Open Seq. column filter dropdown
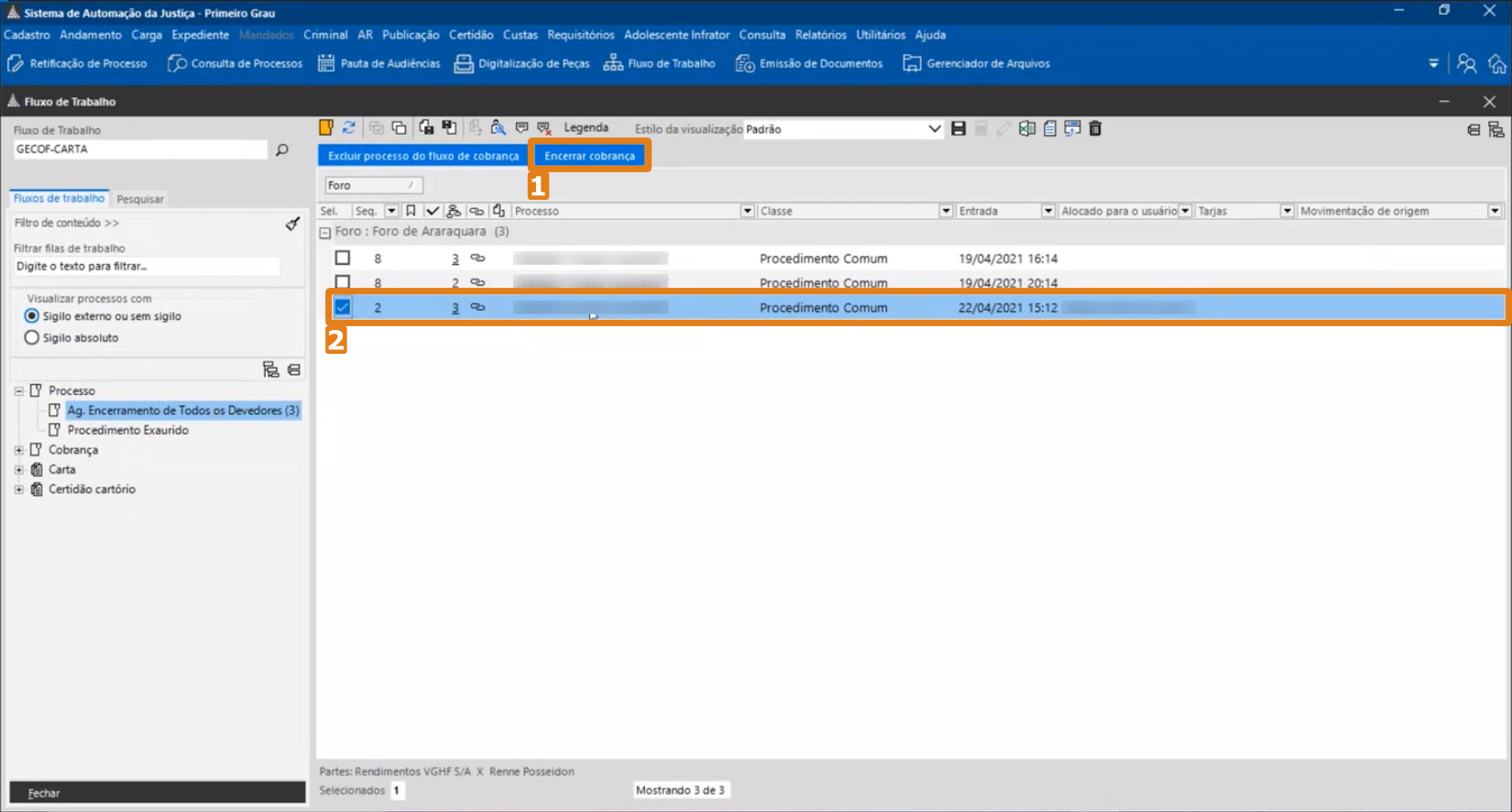 [391, 211]
